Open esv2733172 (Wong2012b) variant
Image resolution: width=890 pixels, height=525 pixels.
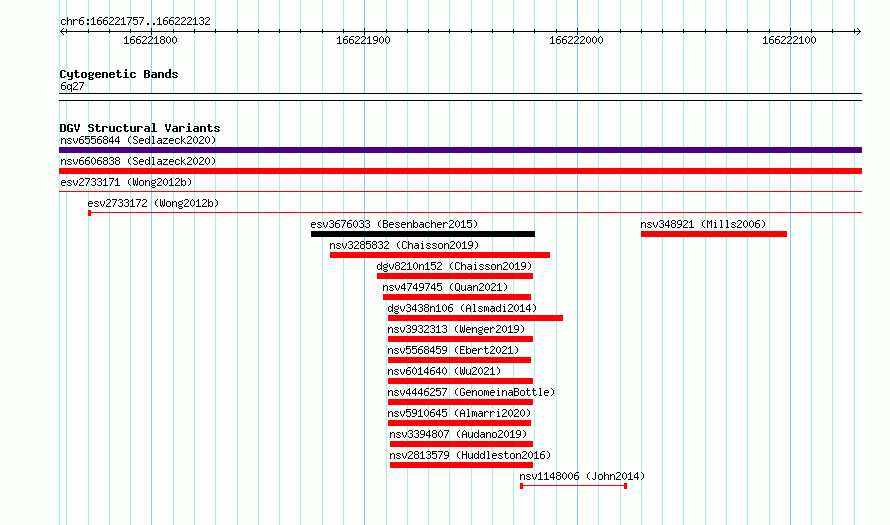point(153,203)
